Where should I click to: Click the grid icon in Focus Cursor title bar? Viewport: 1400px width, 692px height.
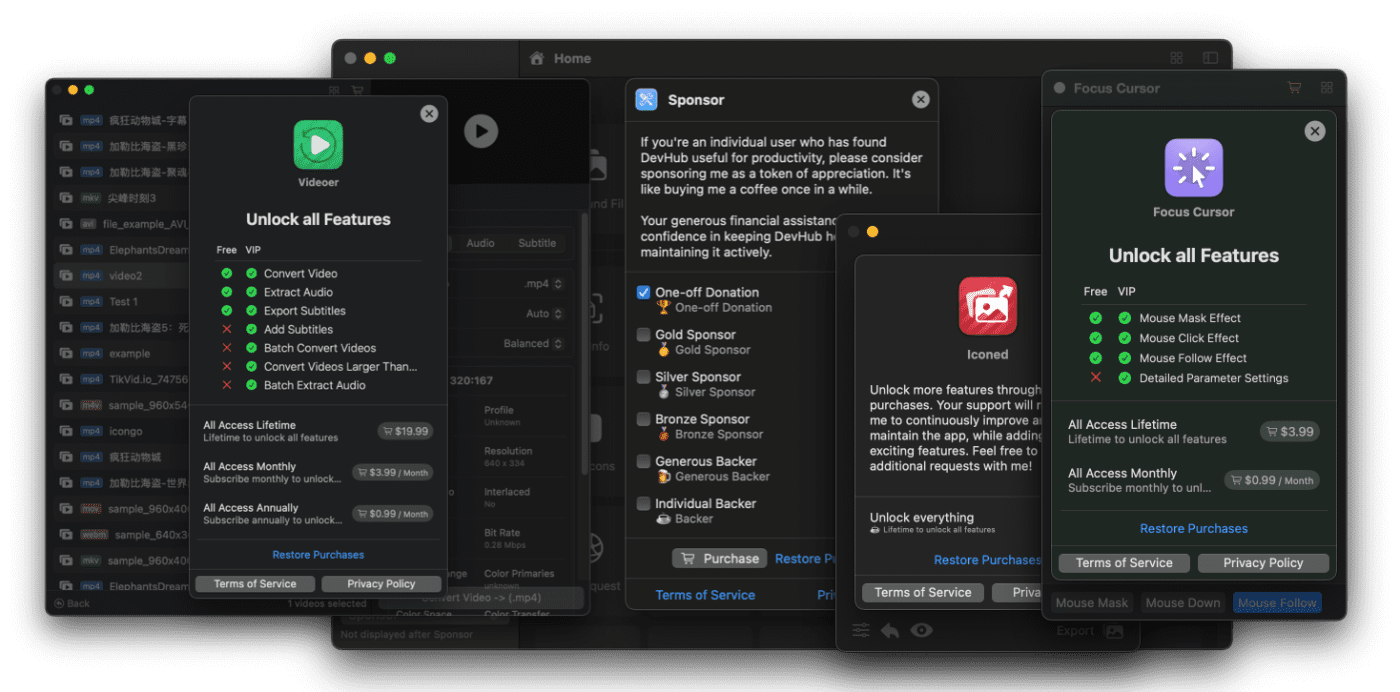1326,88
